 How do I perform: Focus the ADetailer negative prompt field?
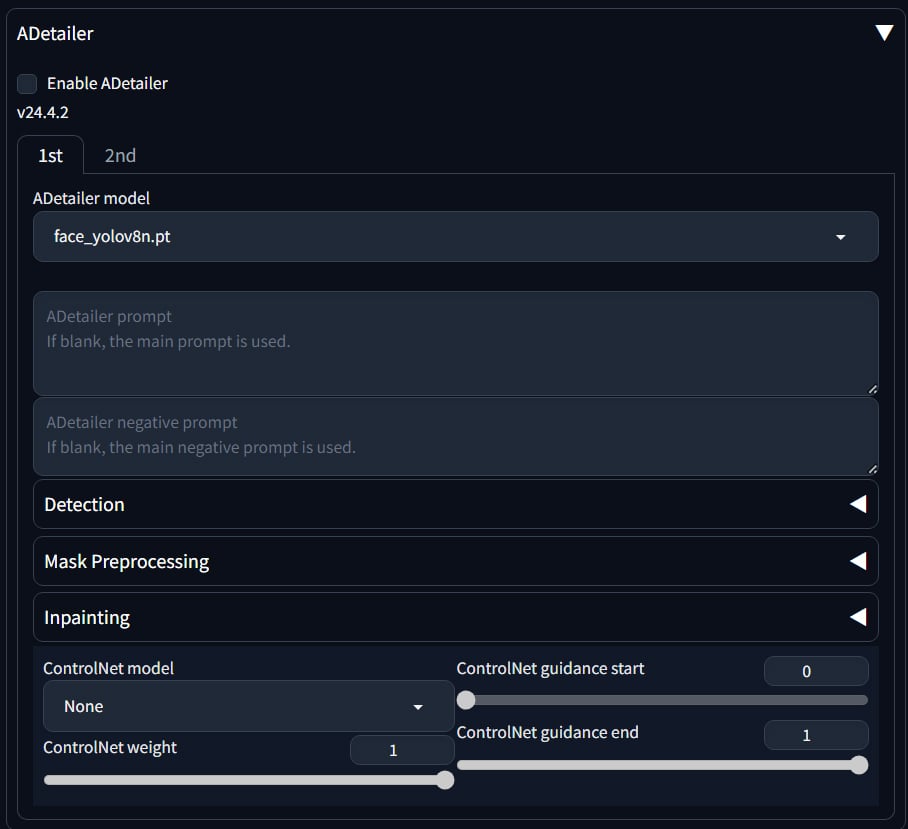point(455,436)
